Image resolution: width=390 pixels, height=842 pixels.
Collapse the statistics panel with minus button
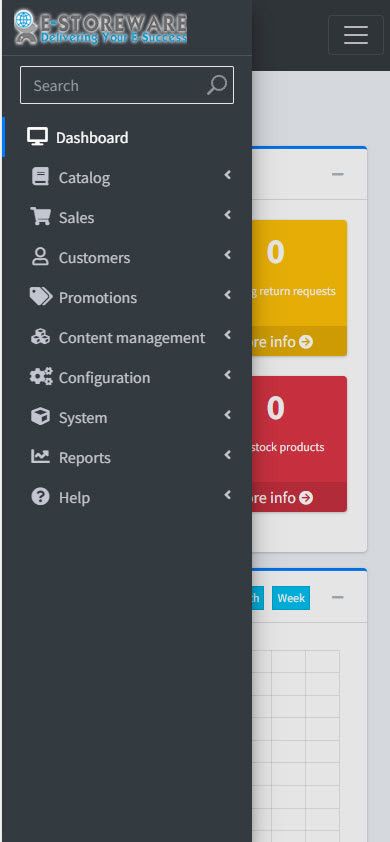pyautogui.click(x=337, y=175)
